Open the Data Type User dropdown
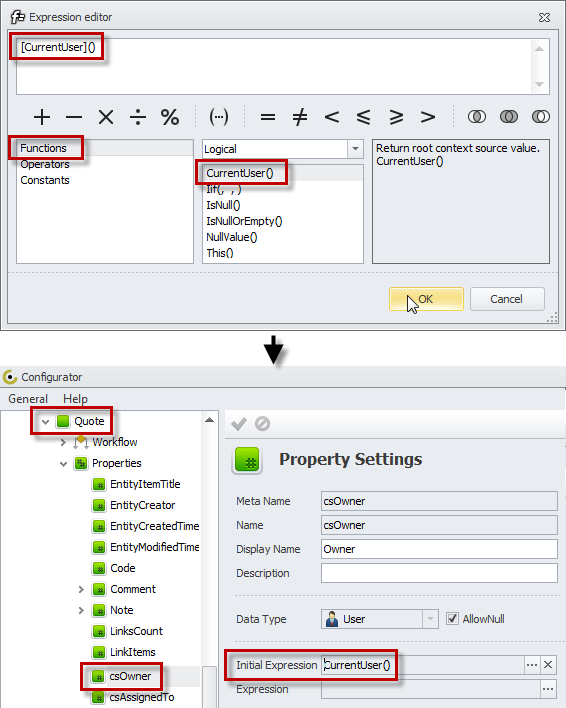Viewport: 566px width, 708px height. tap(430, 619)
